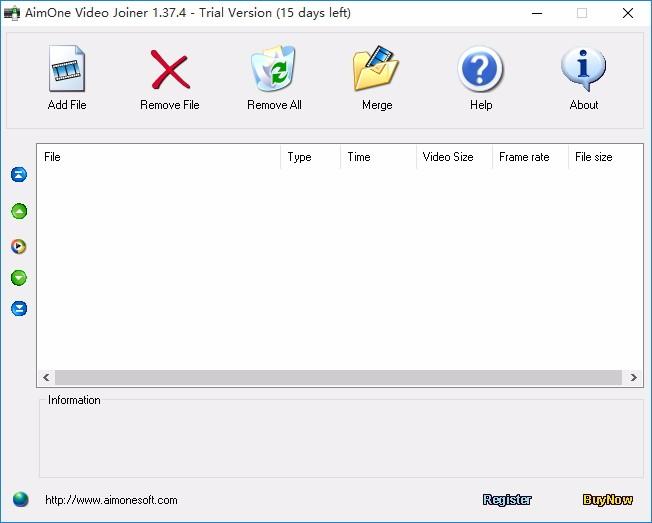This screenshot has width=652, height=523.
Task: Click the globe icon beside website URL
Action: [20, 499]
